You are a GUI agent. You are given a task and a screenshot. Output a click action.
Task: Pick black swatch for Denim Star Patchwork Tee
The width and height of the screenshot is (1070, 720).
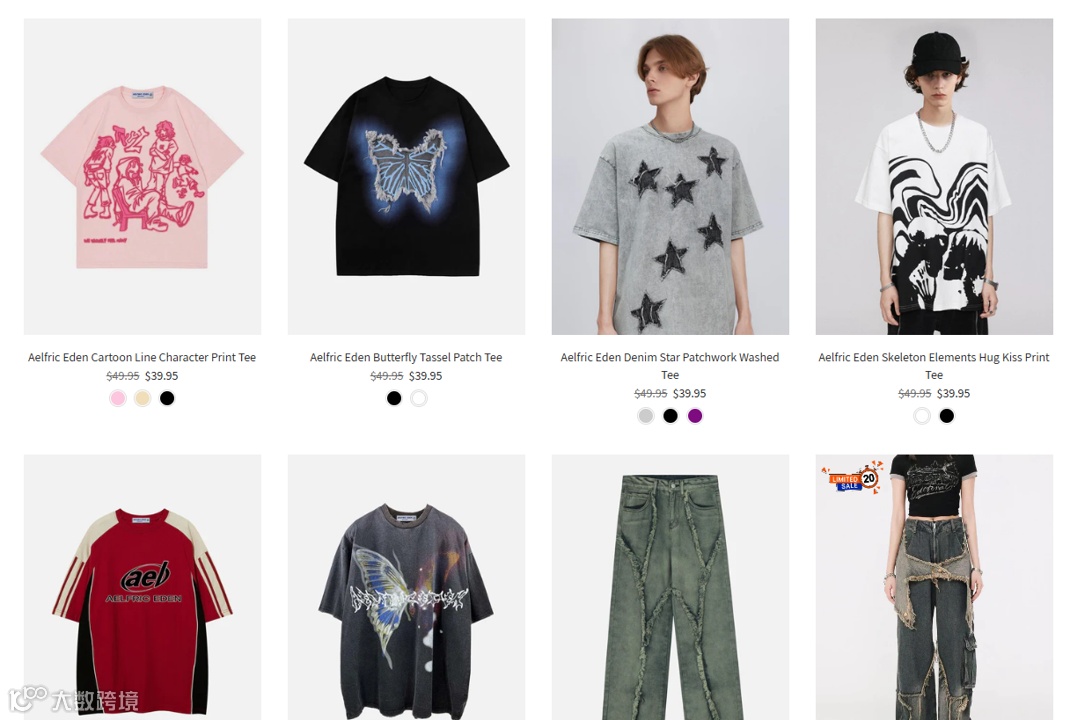[671, 416]
